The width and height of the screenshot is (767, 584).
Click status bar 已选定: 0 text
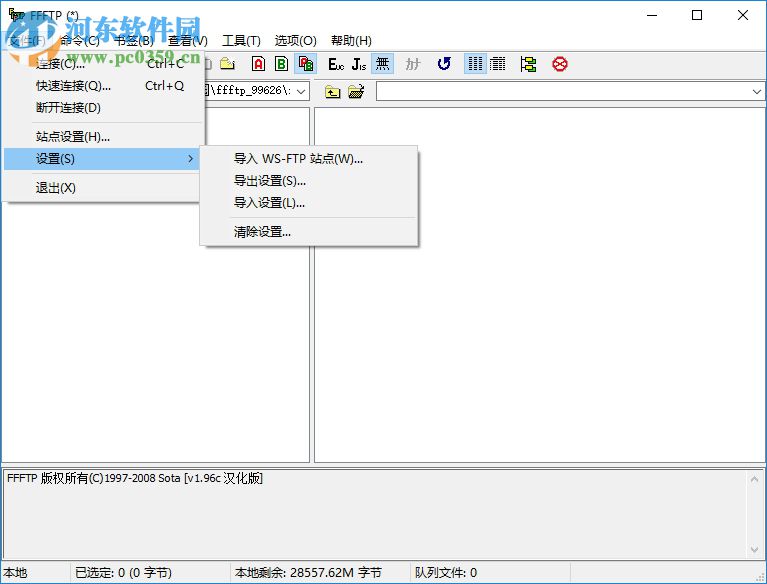click(123, 573)
